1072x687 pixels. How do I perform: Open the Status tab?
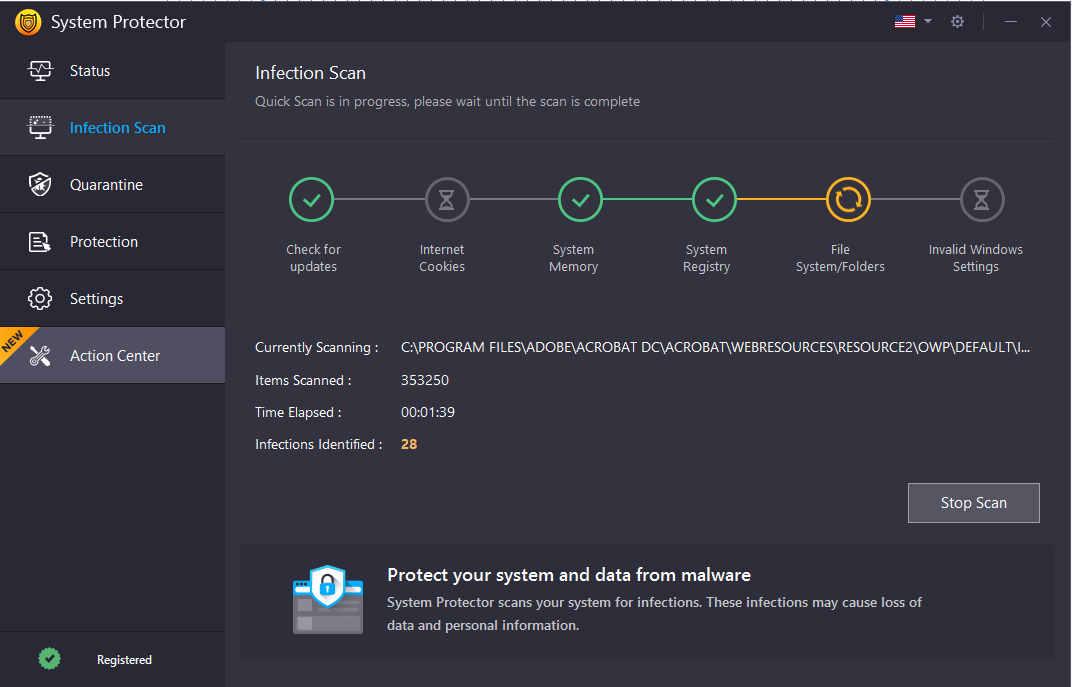(x=90, y=71)
